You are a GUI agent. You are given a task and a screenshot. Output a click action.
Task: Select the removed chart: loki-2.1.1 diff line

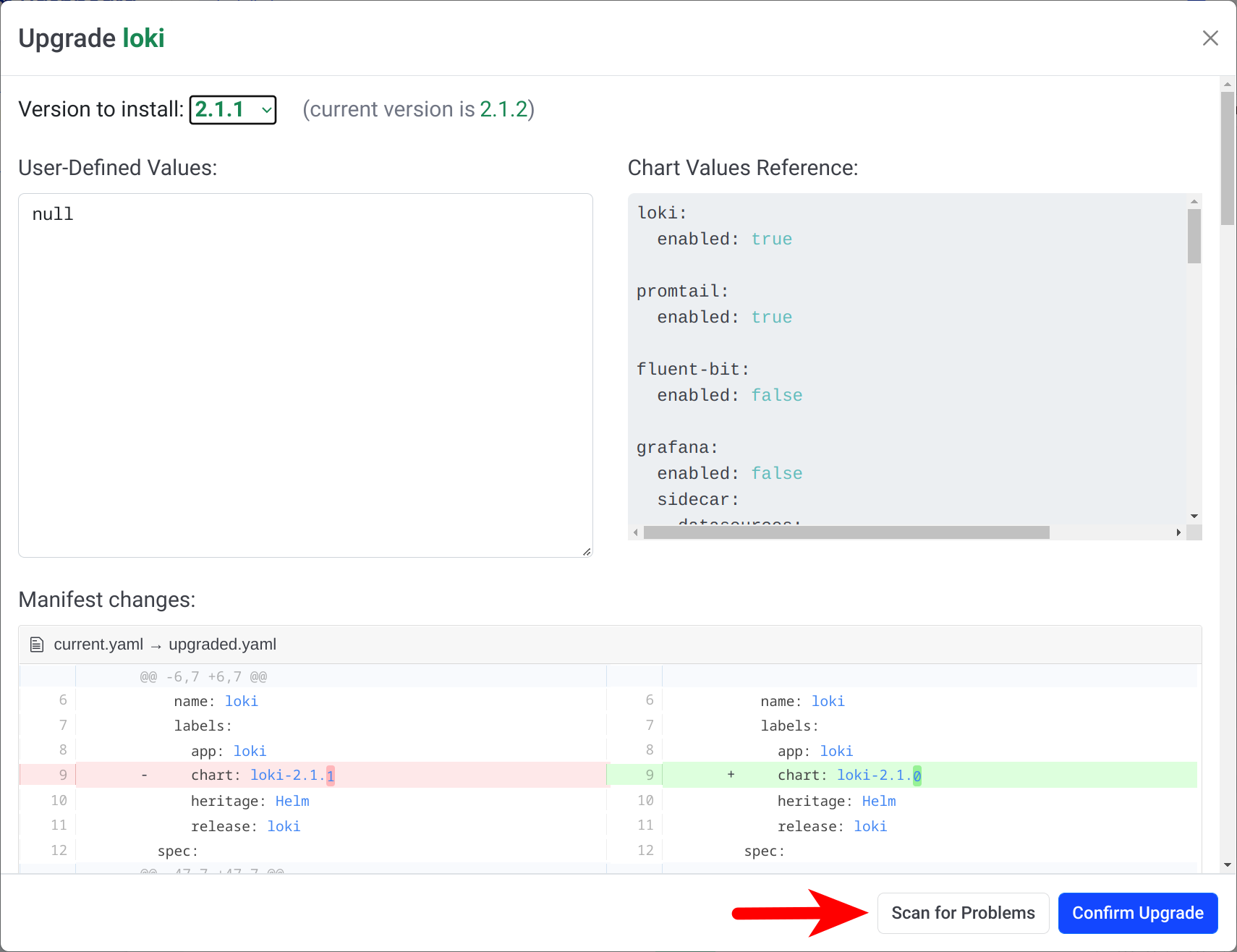click(340, 775)
